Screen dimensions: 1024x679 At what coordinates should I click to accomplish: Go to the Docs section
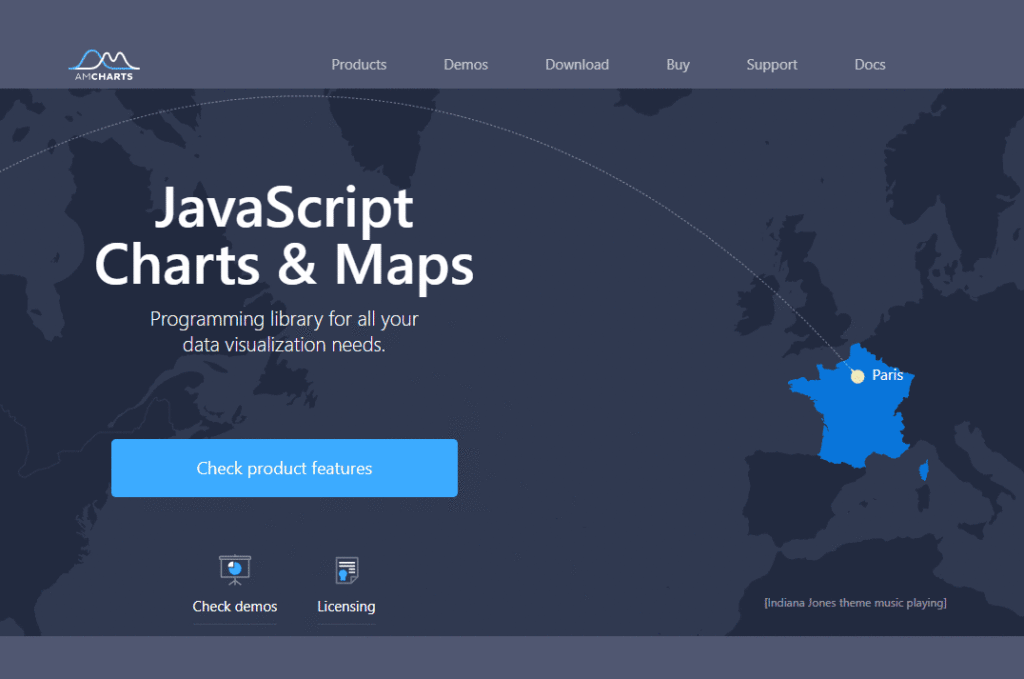point(869,64)
